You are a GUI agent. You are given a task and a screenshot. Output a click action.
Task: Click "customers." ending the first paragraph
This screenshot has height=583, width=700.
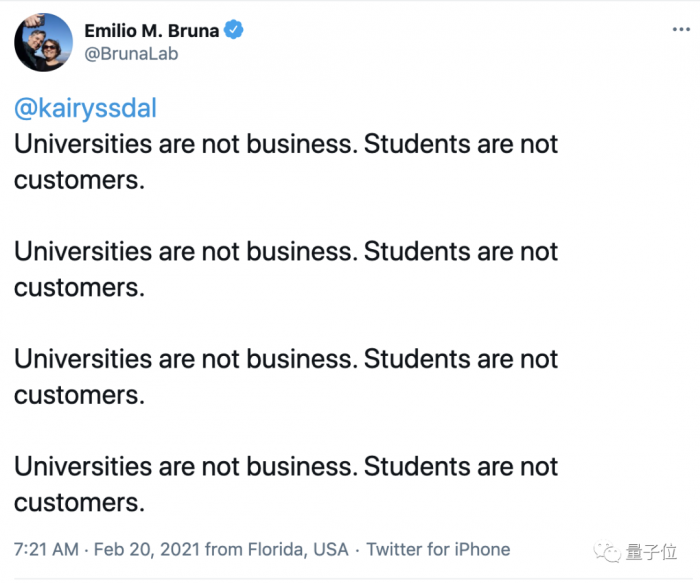point(79,180)
